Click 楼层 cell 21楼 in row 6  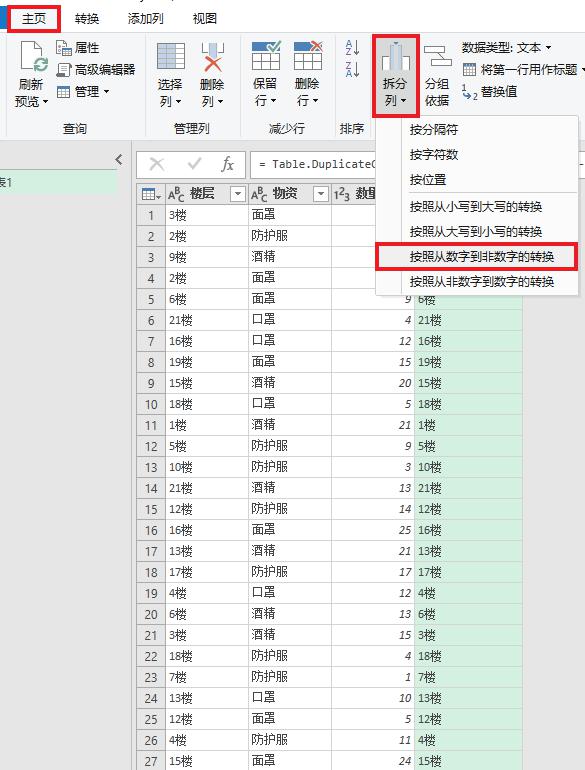207,320
